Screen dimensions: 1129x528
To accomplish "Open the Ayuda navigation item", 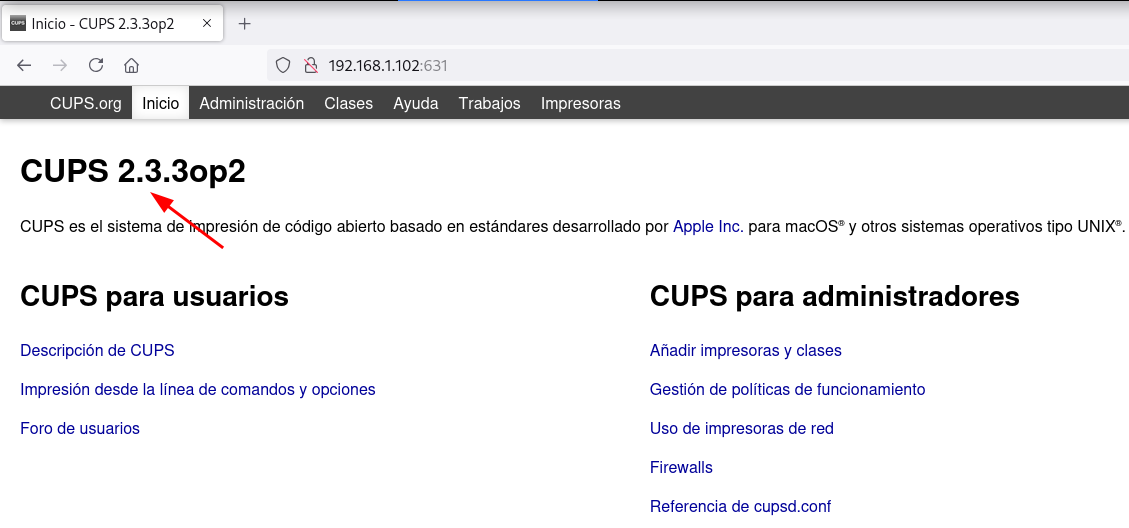I will (x=415, y=103).
